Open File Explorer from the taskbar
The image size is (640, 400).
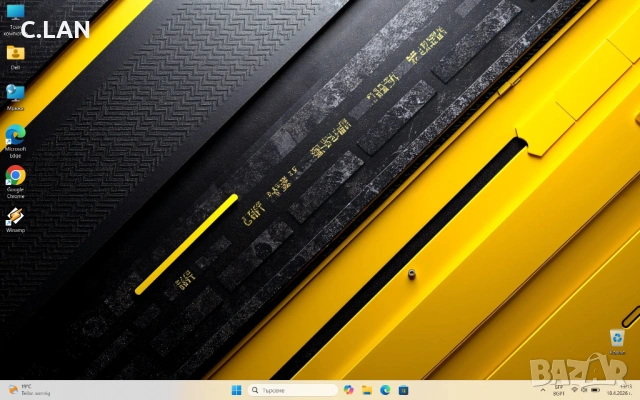coord(367,390)
